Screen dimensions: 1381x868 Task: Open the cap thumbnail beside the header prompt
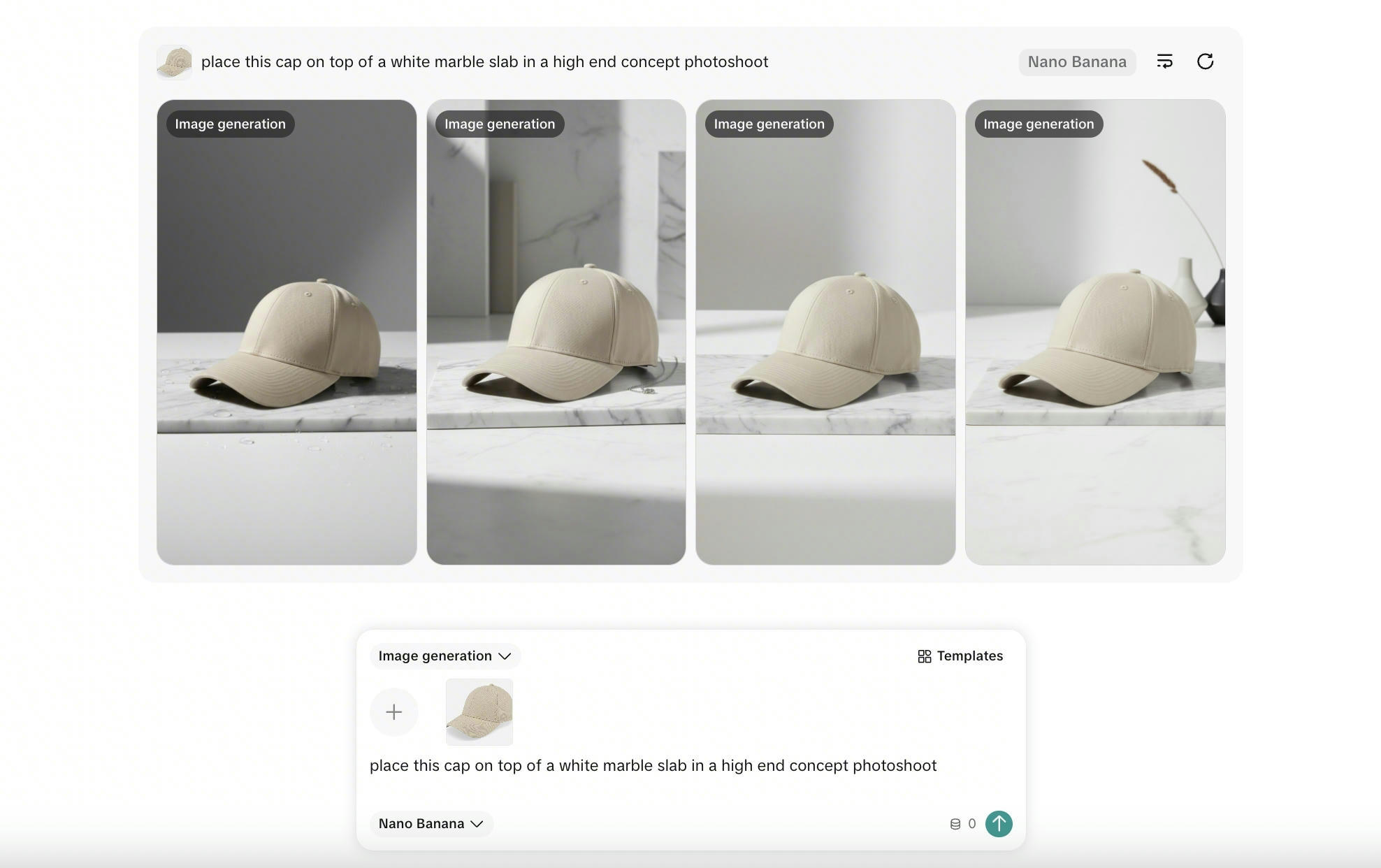174,62
